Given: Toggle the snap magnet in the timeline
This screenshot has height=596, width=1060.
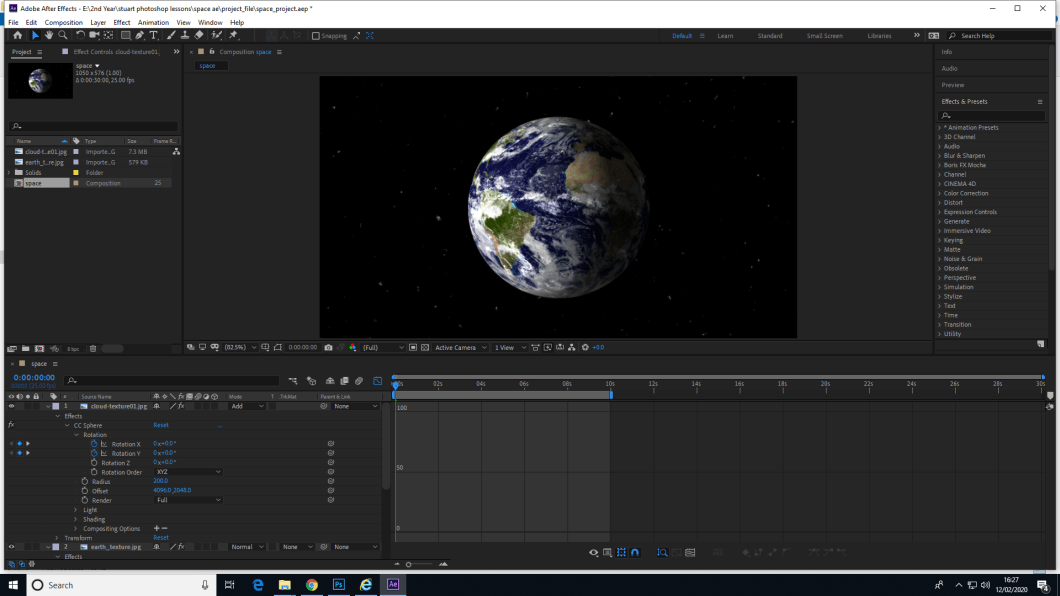Looking at the screenshot, I should click(634, 551).
